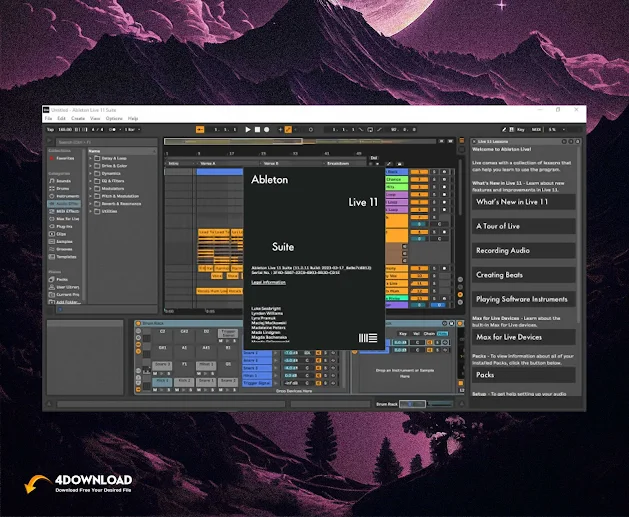
Task: Click the Del locator button
Action: 374,158
